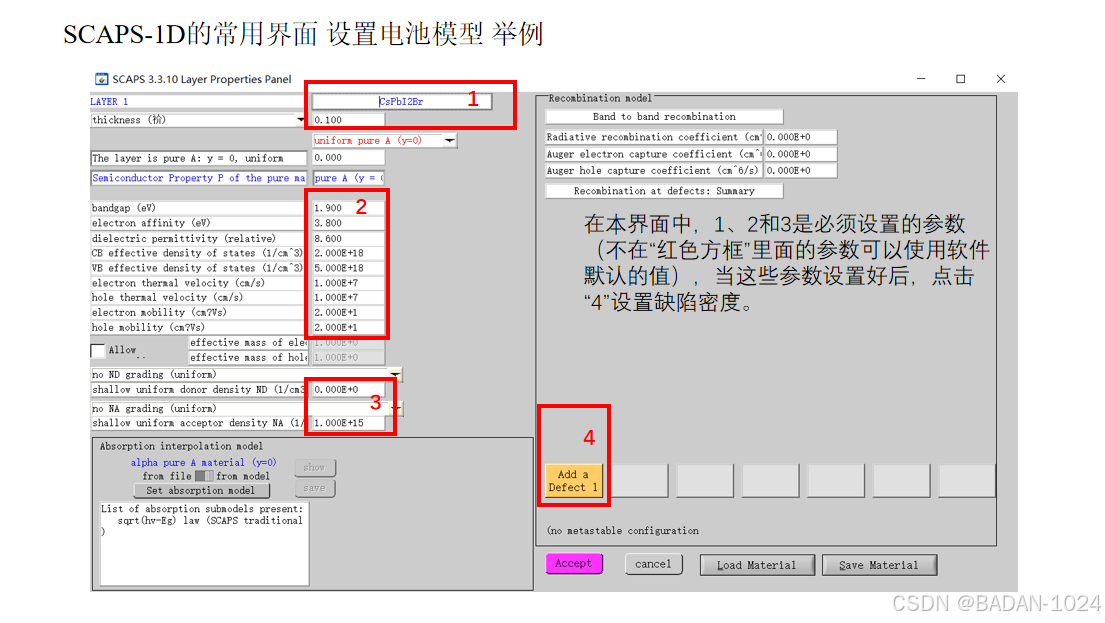Click the LAYER 1 label
The height and width of the screenshot is (623, 1105).
[x=109, y=101]
